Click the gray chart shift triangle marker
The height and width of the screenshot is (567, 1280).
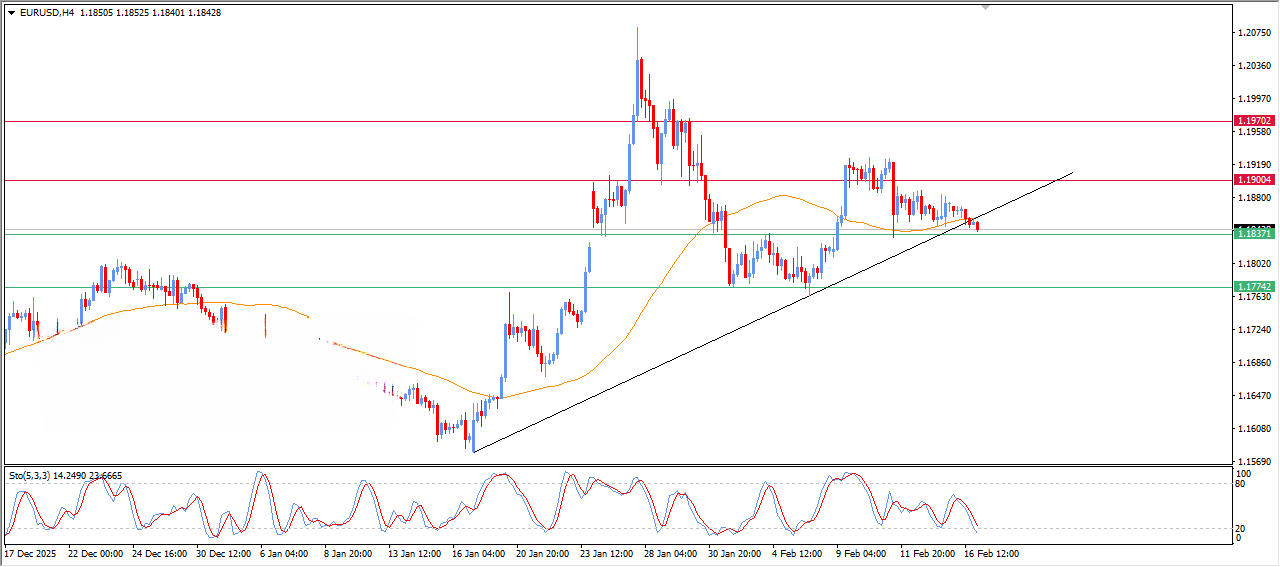coord(986,8)
